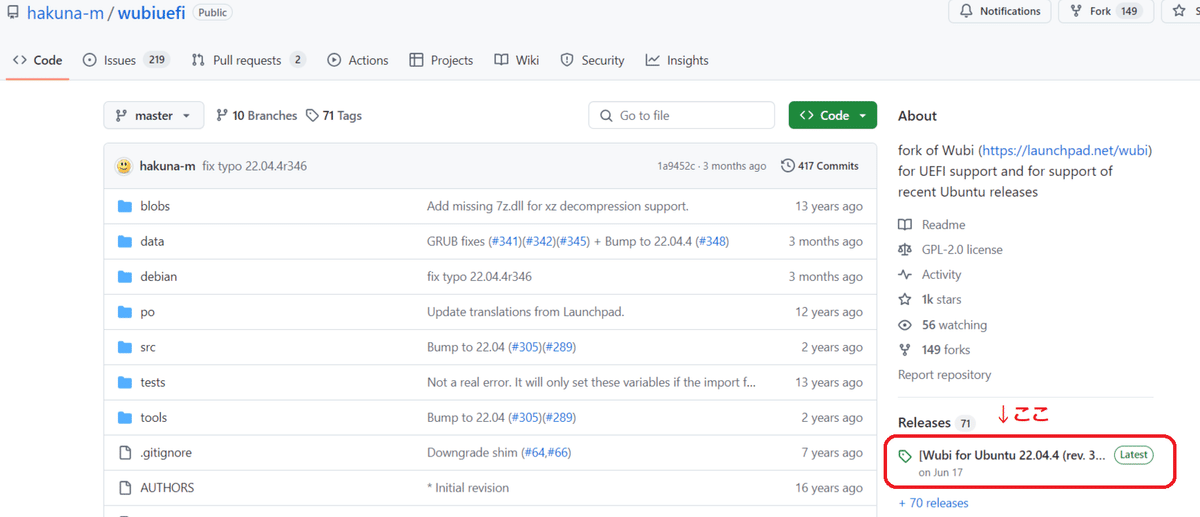The image size is (1200, 517).
Task: Show the + 70 releases link
Action: [933, 503]
